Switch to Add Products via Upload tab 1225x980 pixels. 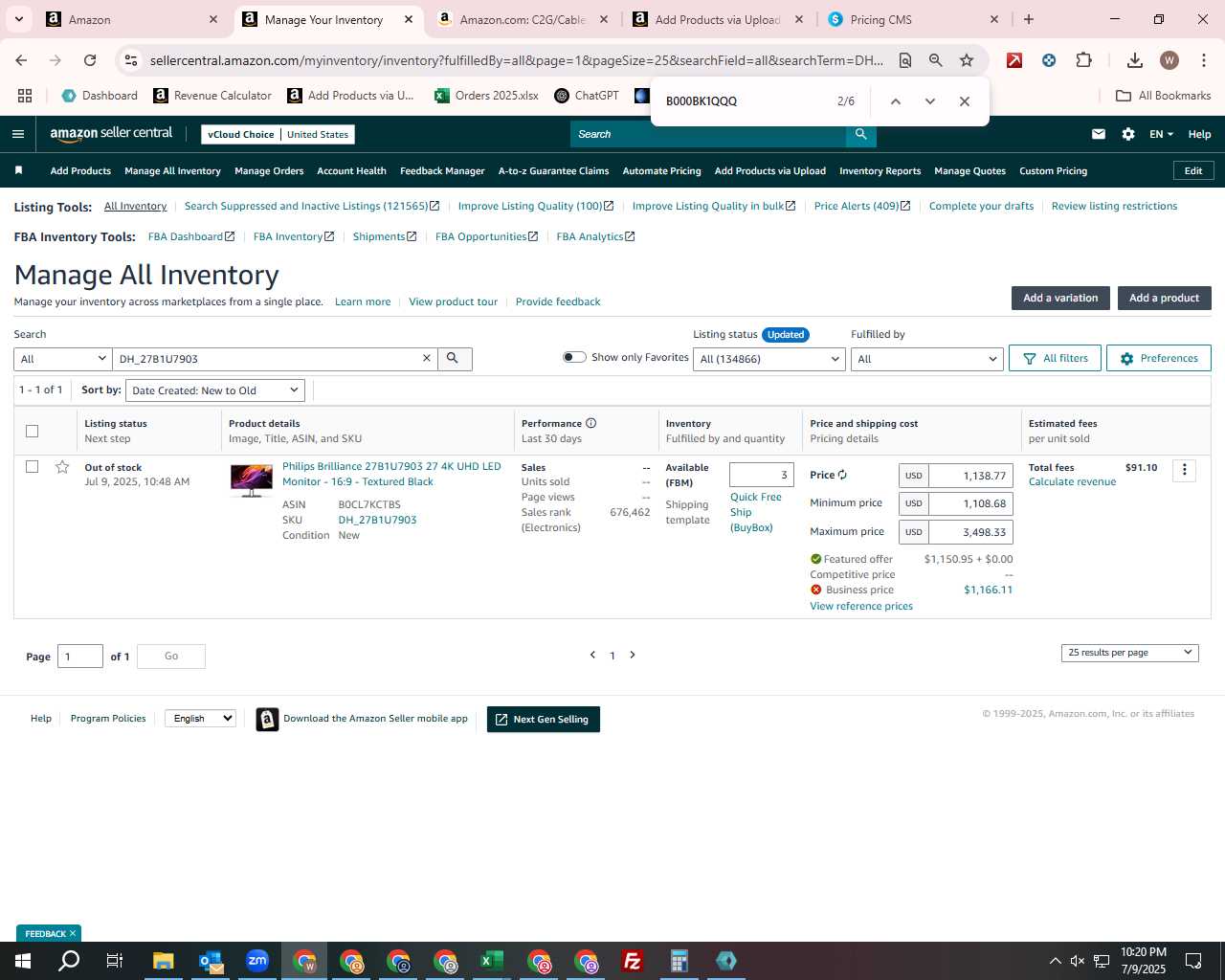point(718,19)
